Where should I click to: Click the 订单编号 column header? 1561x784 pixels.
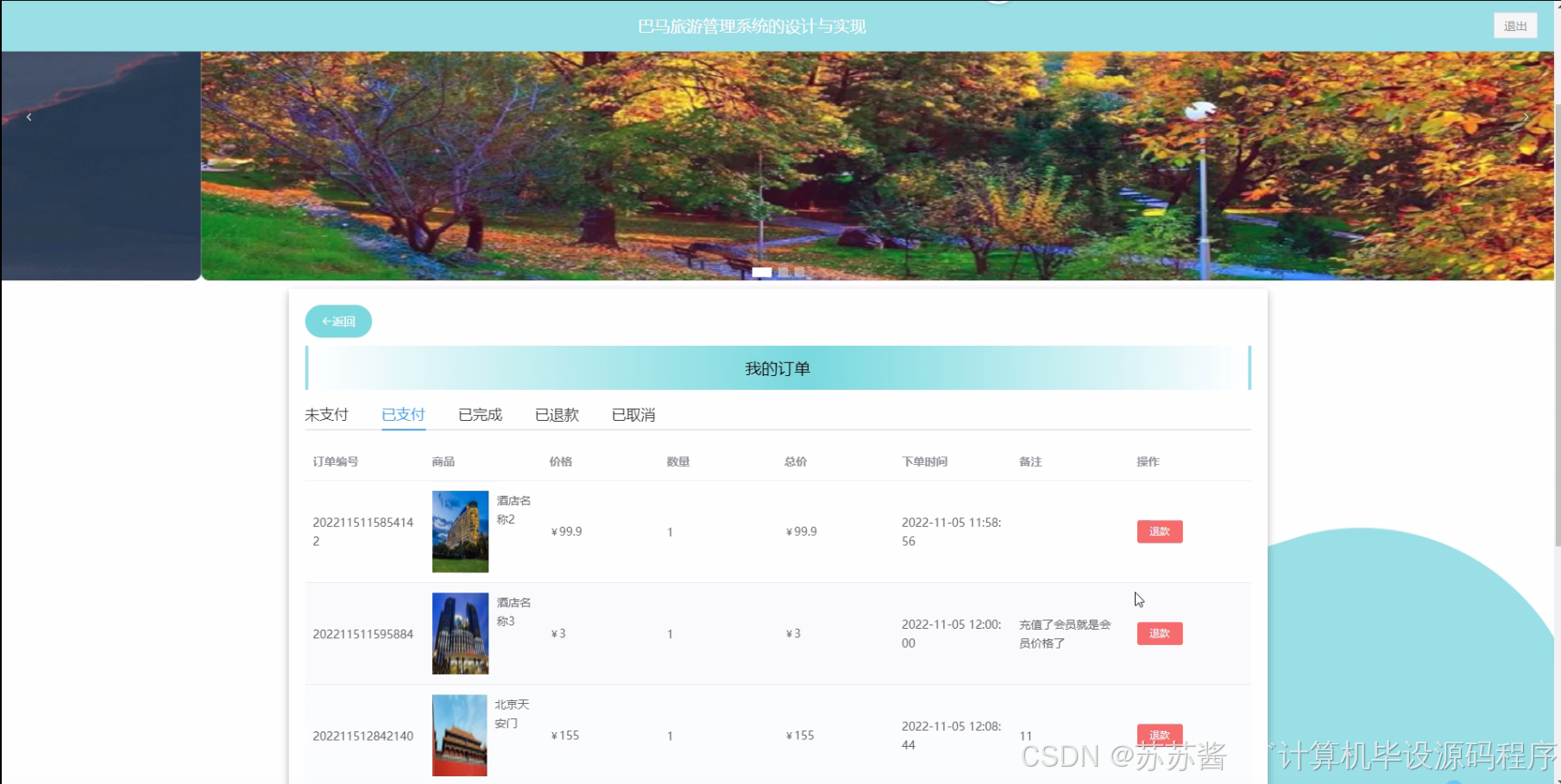point(336,461)
